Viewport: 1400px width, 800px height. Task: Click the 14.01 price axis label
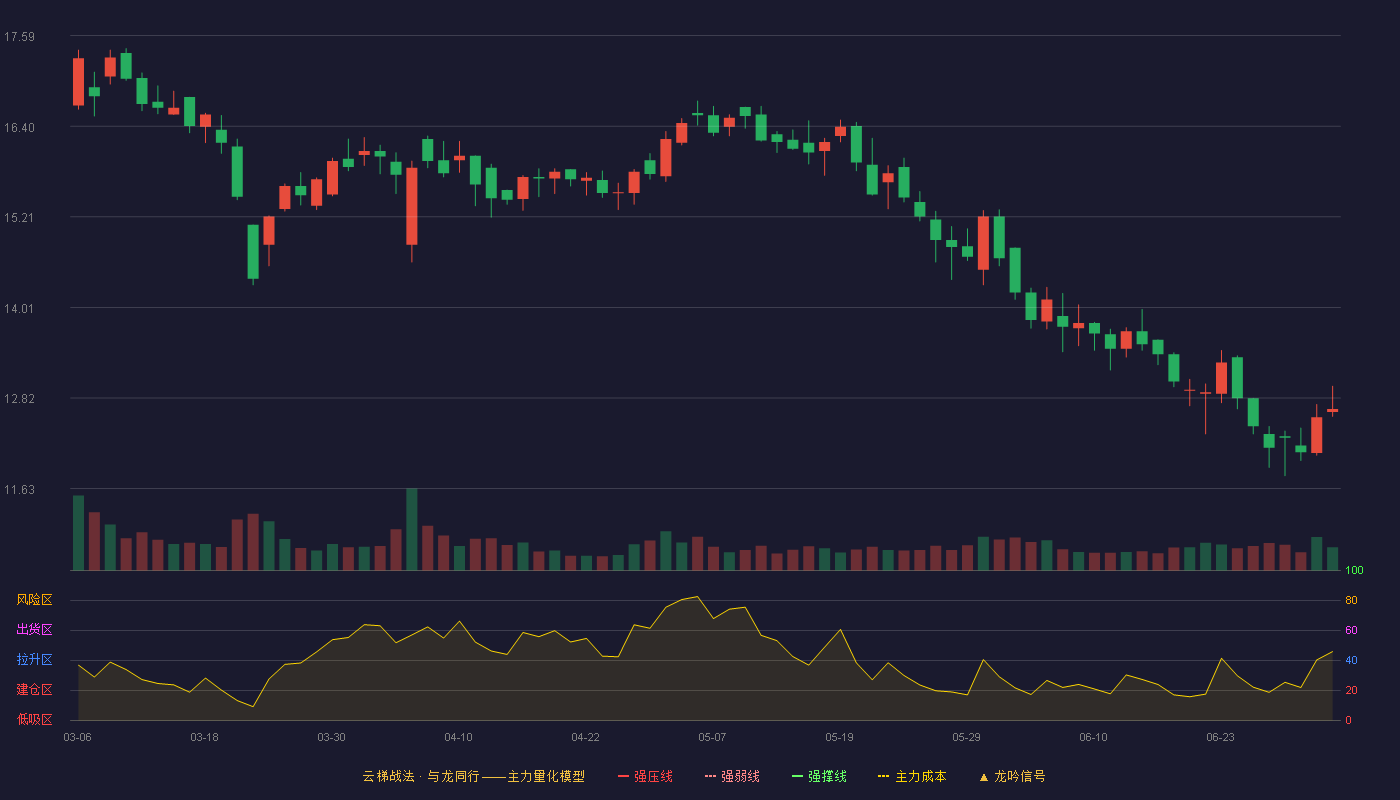click(x=19, y=308)
